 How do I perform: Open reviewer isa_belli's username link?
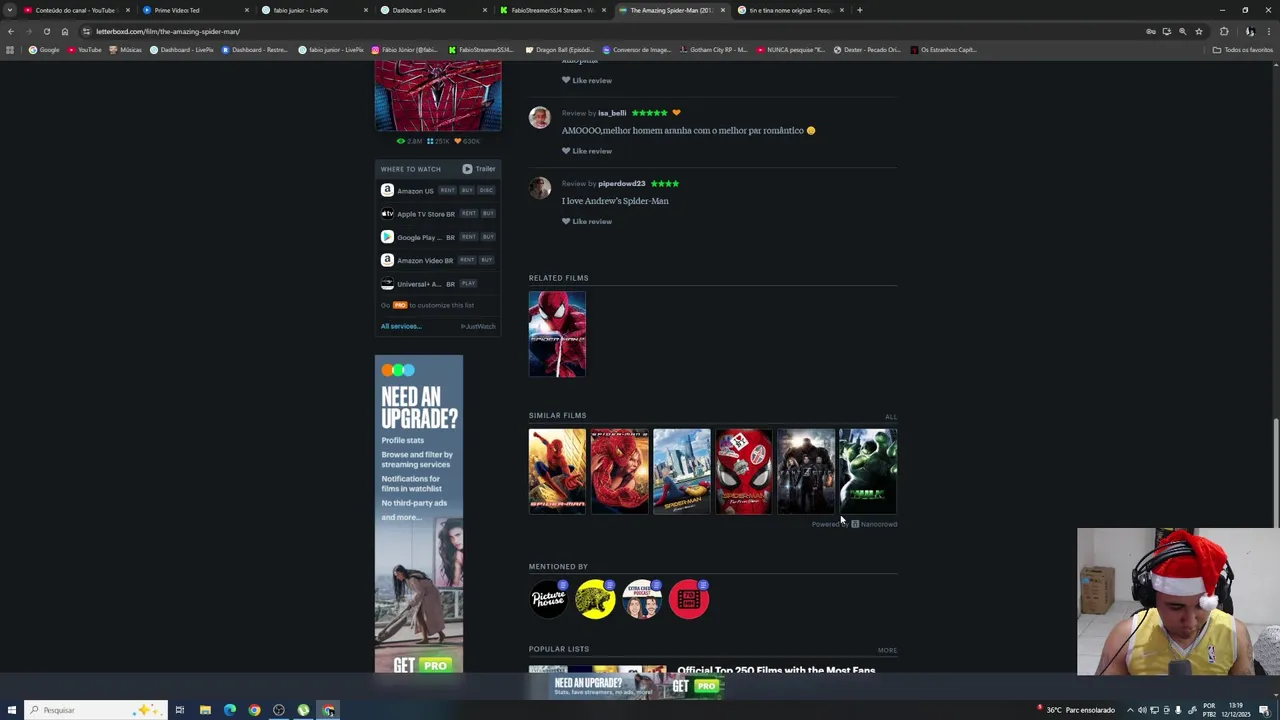coord(612,113)
